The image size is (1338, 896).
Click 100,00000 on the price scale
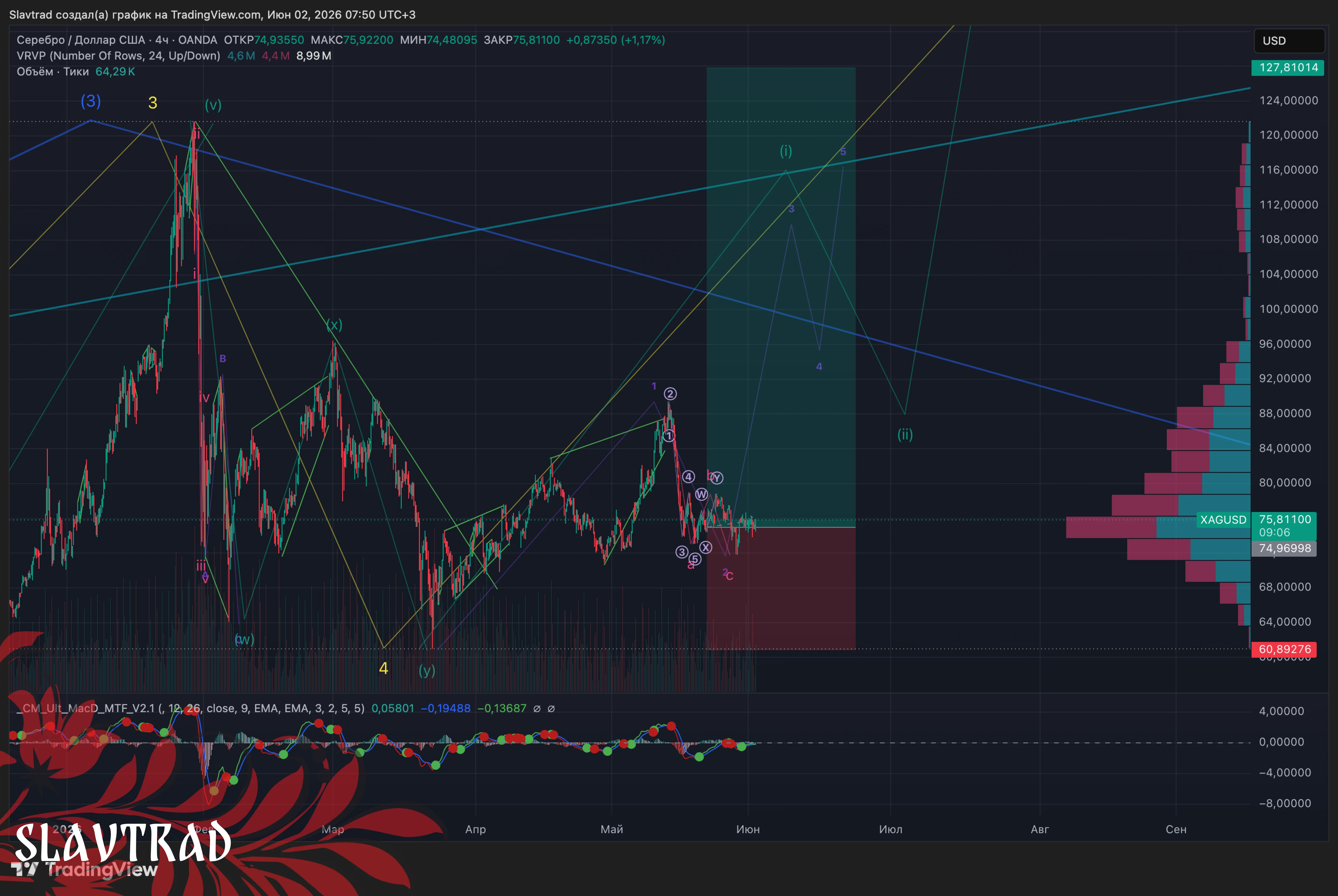pyautogui.click(x=1289, y=309)
